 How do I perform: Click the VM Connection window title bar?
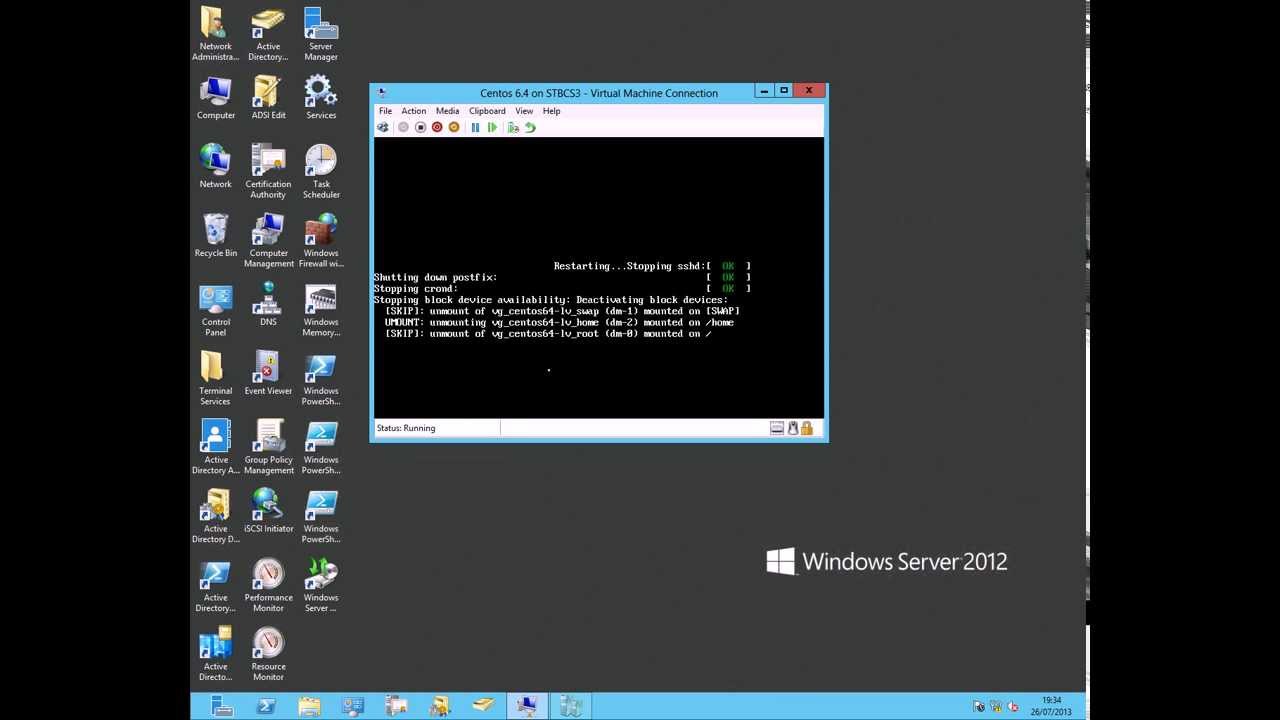tap(599, 93)
